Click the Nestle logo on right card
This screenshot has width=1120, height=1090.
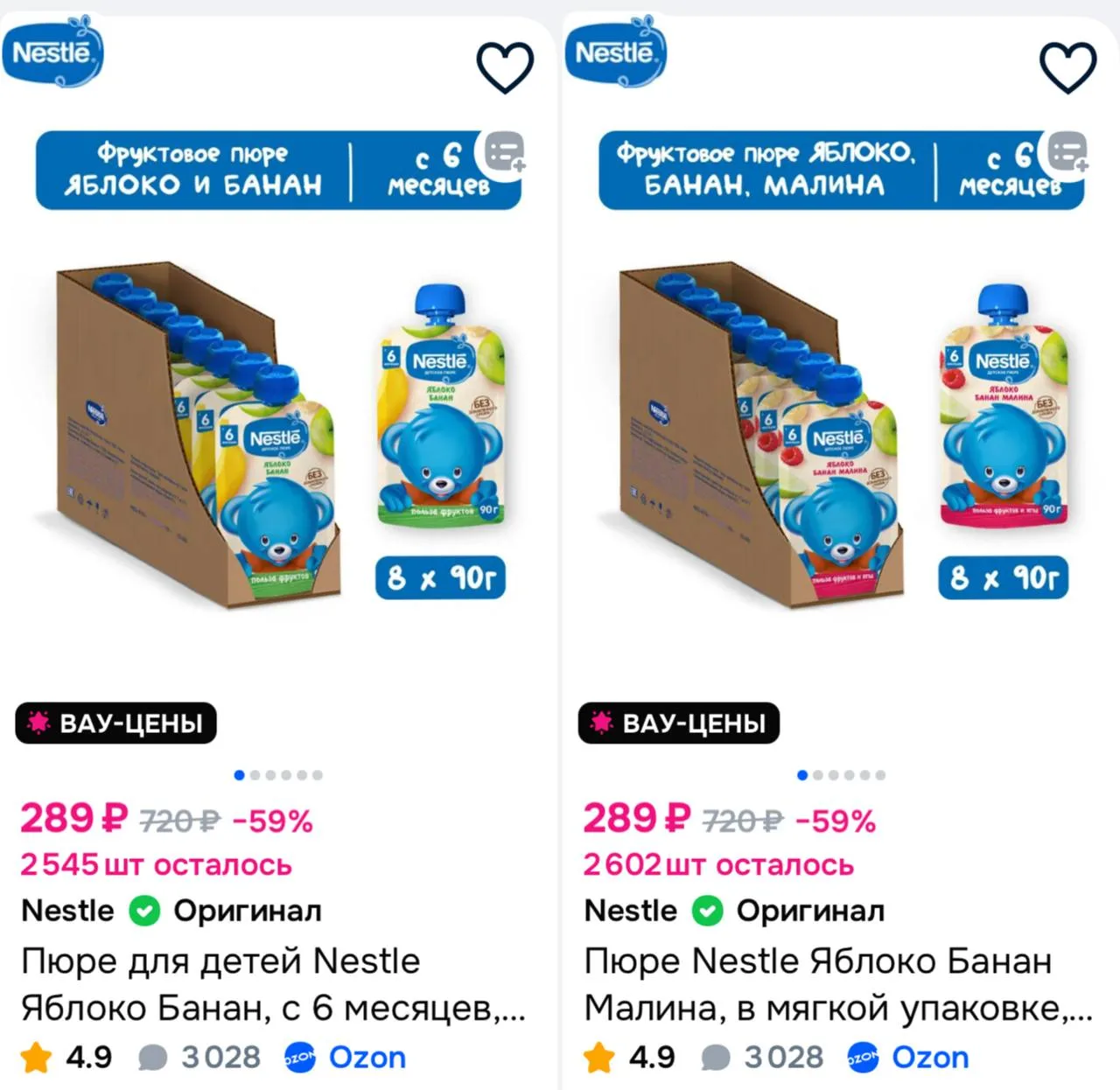615,53
